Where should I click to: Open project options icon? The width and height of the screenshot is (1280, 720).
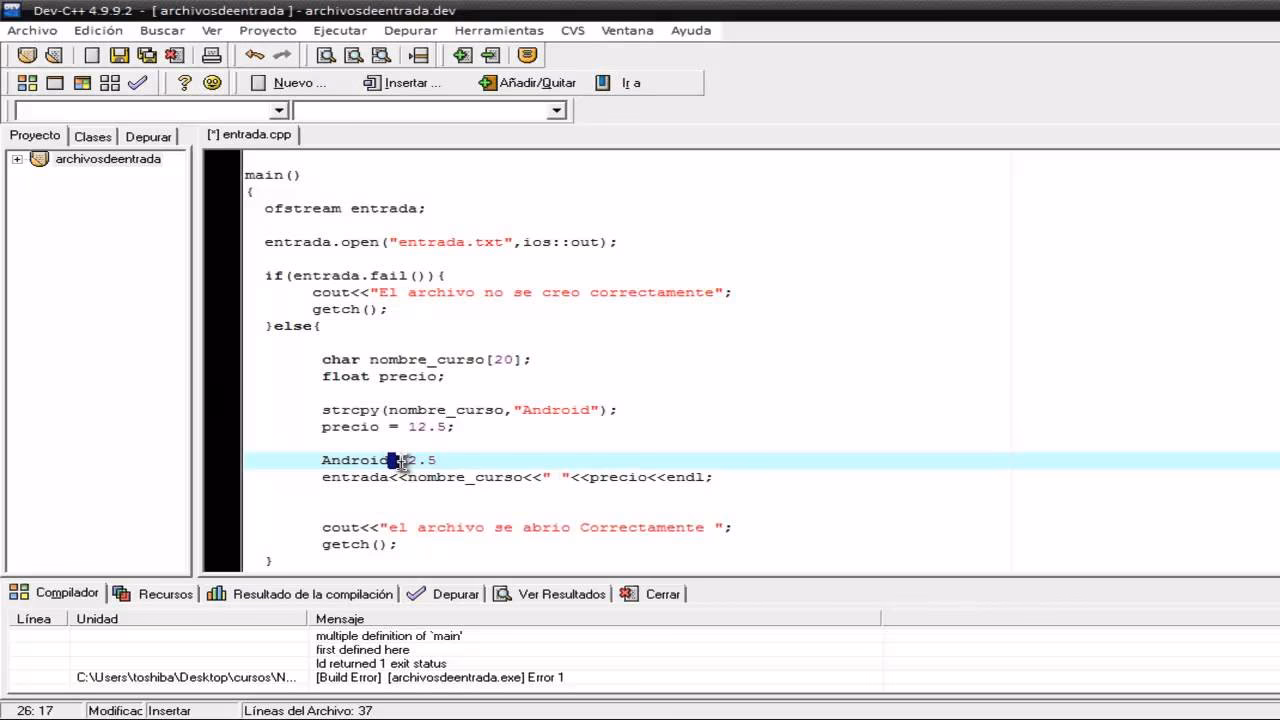528,56
